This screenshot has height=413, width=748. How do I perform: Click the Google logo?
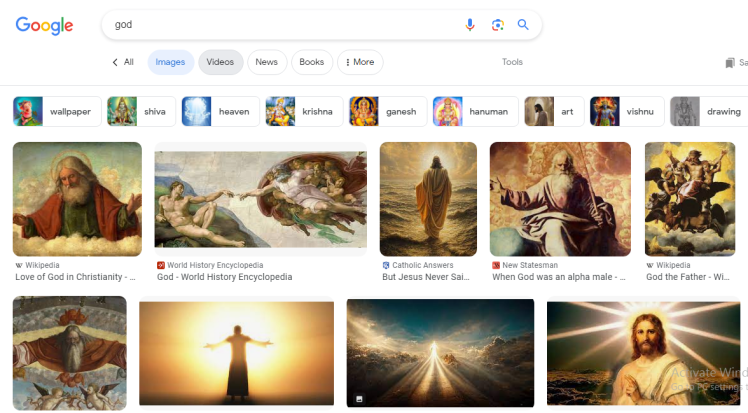[x=44, y=25]
